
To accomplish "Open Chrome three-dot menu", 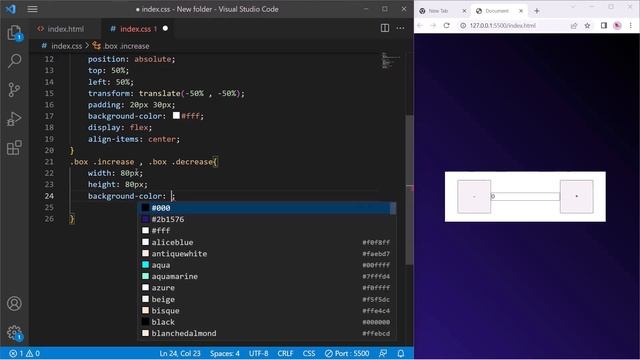I will pos(631,26).
